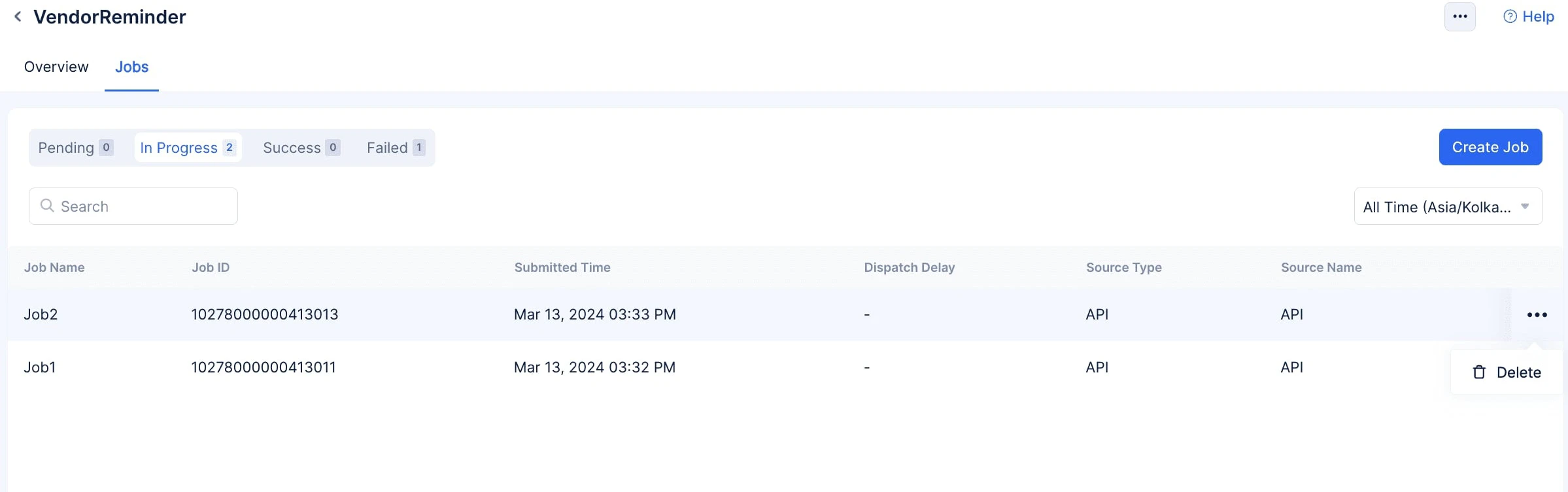
Task: Expand the All Time timezone dropdown arrow
Action: pyautogui.click(x=1525, y=206)
